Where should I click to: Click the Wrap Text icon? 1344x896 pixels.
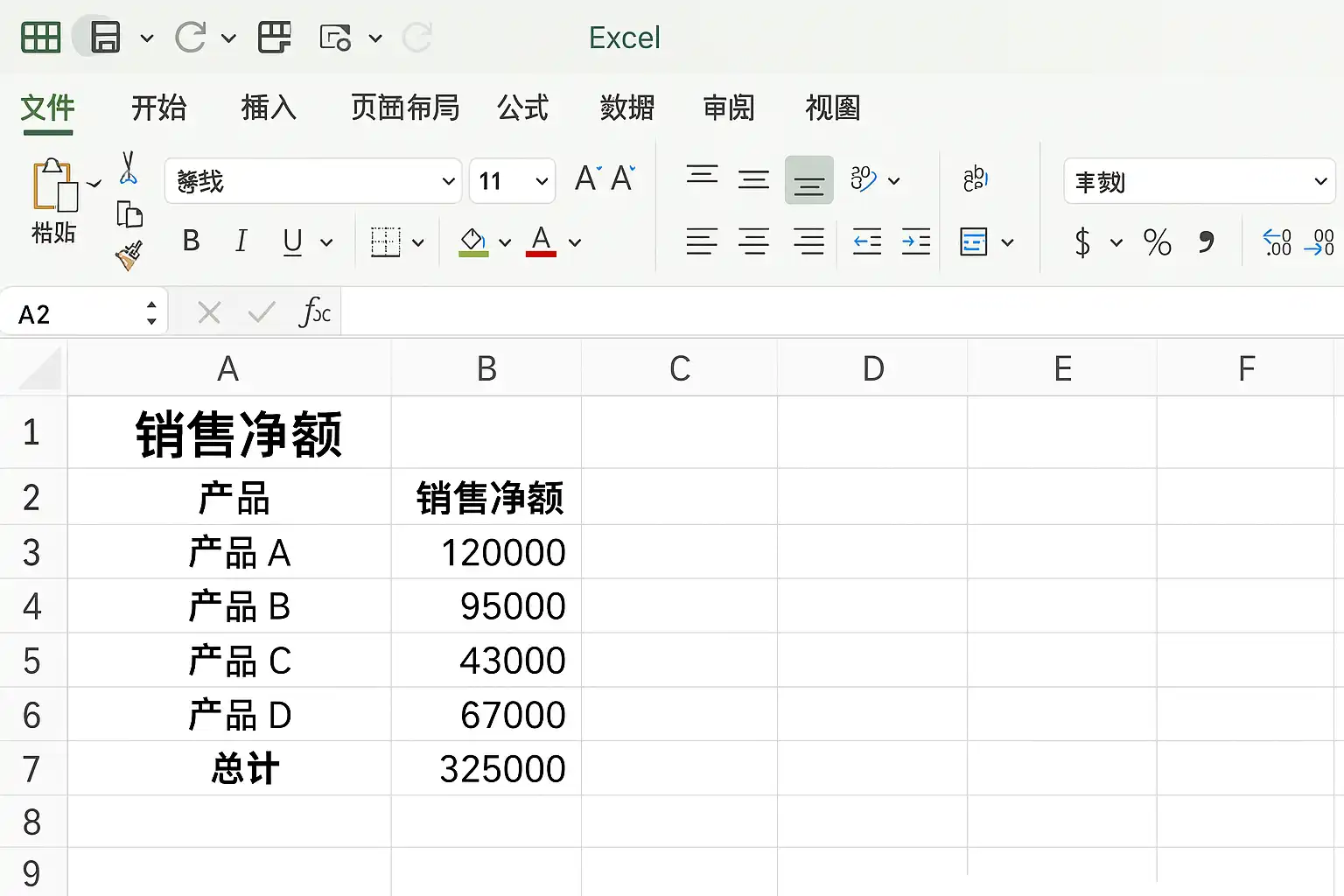975,179
